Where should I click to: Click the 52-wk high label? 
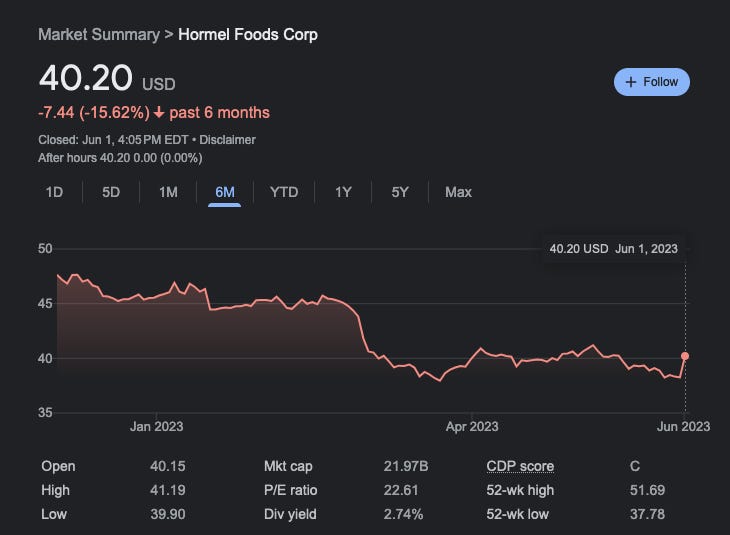pyautogui.click(x=520, y=490)
